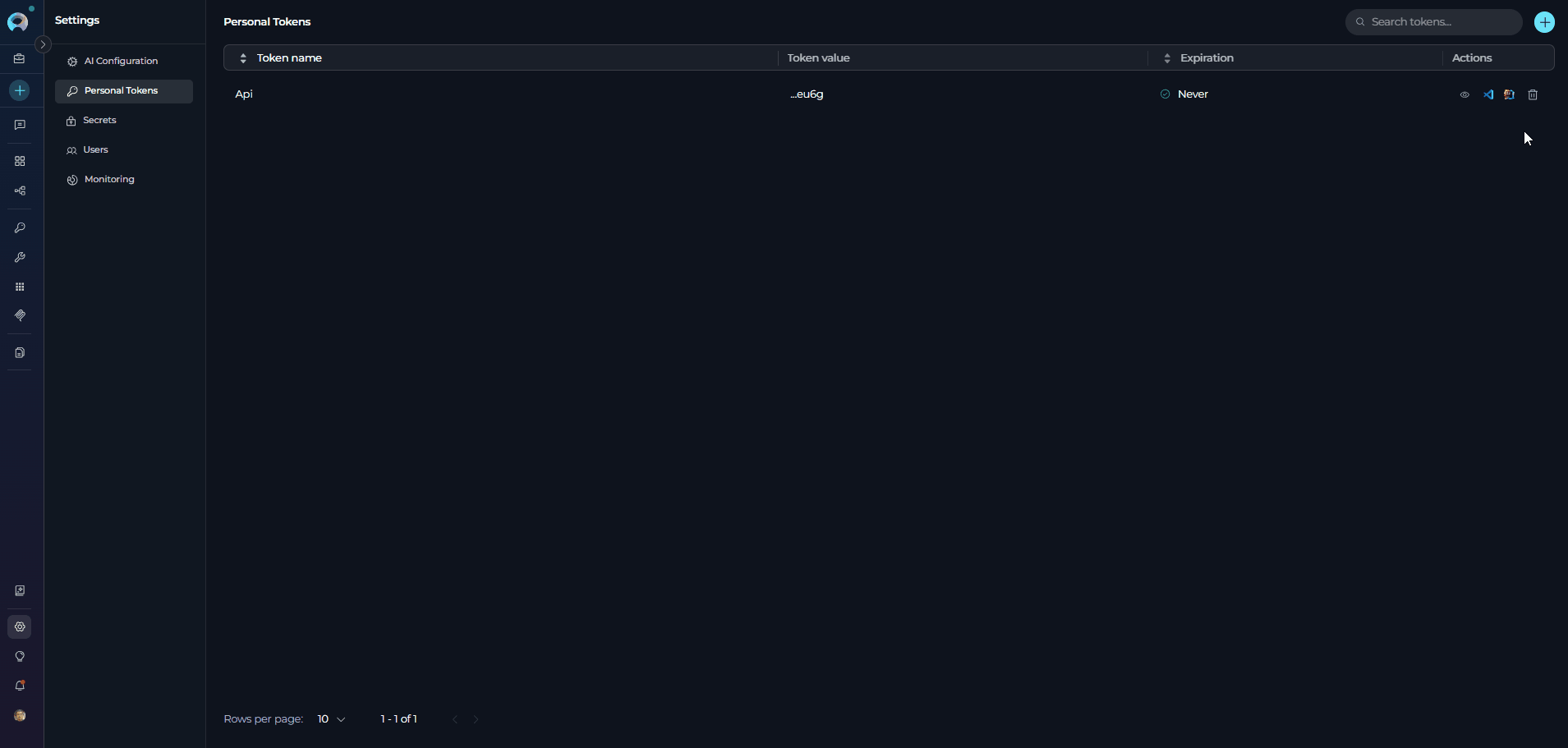
Task: Open the wrench tools icon in sidebar
Action: point(20,257)
